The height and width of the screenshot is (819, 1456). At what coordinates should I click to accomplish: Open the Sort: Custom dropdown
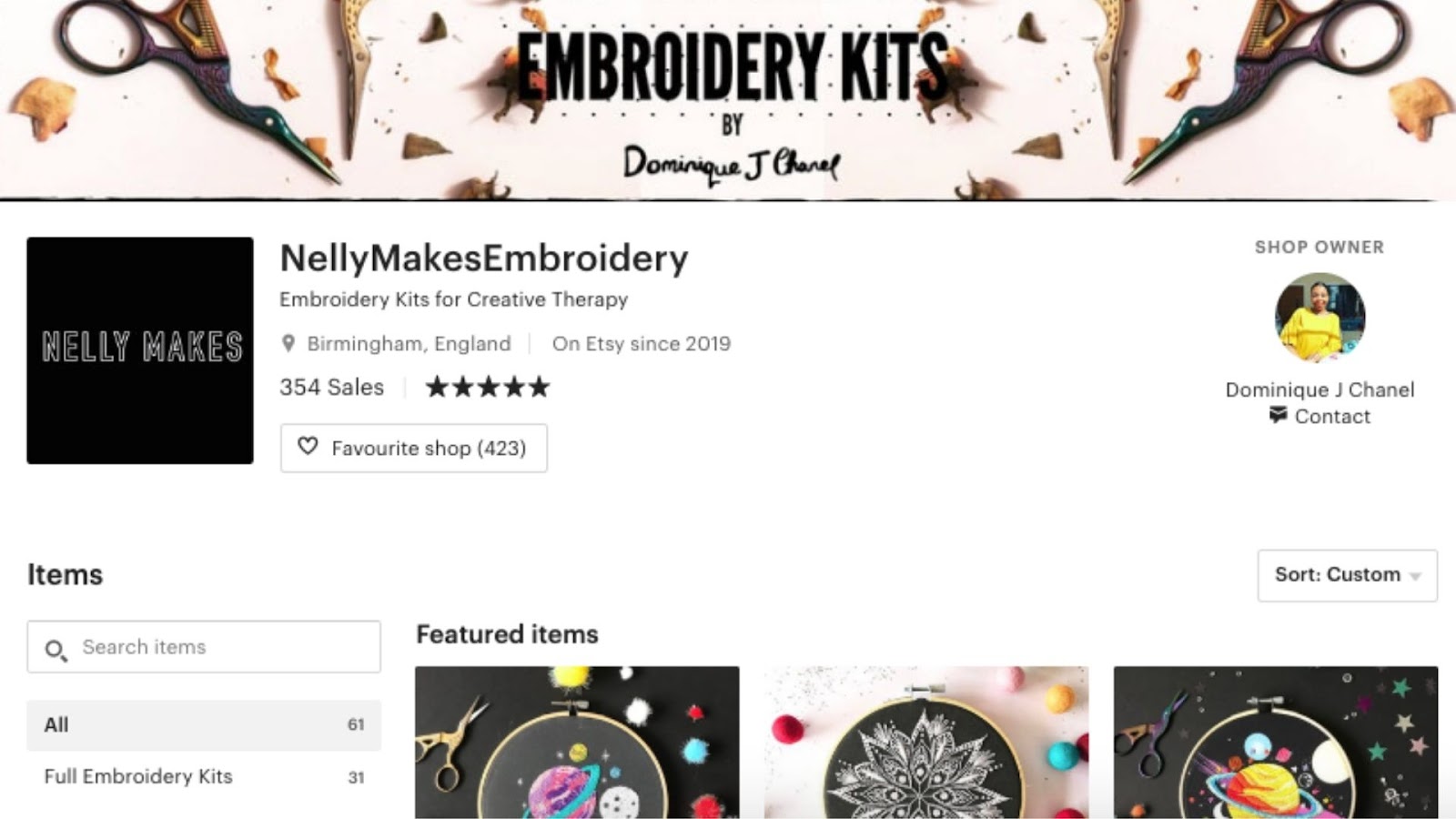tap(1347, 575)
